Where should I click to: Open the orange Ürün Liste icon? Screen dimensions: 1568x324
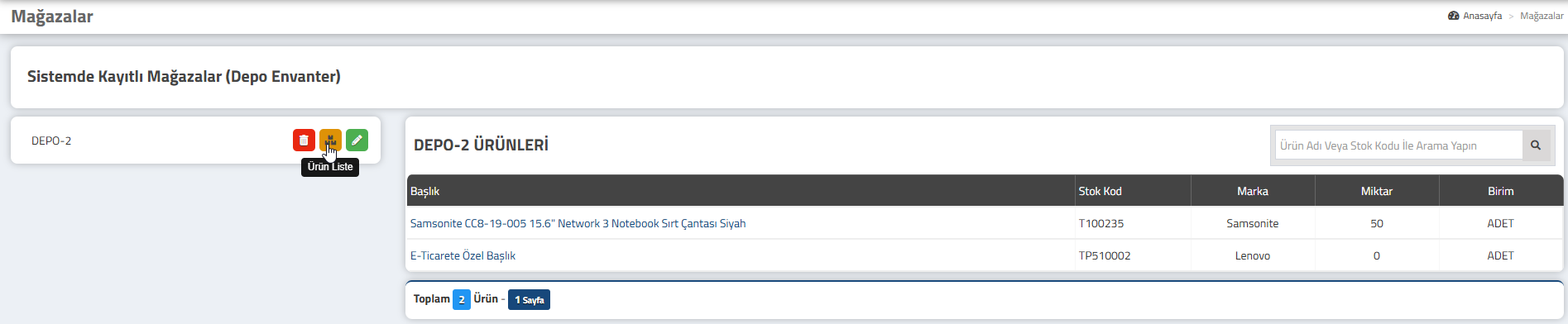point(330,141)
